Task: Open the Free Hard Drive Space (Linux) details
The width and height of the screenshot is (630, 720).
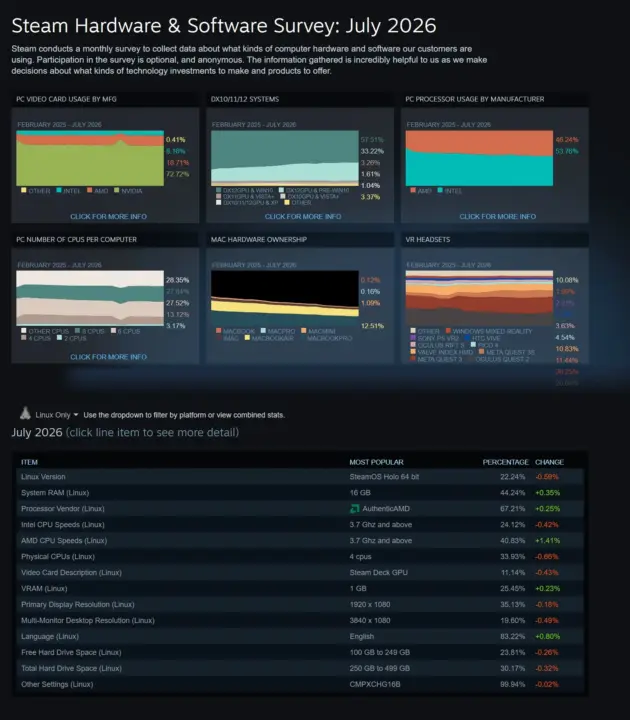Action: [x=300, y=652]
